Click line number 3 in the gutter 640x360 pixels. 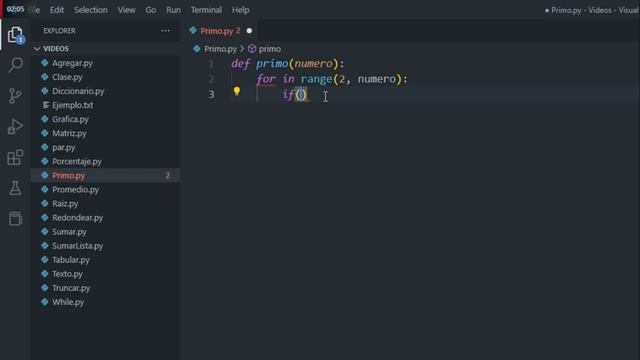(x=211, y=94)
